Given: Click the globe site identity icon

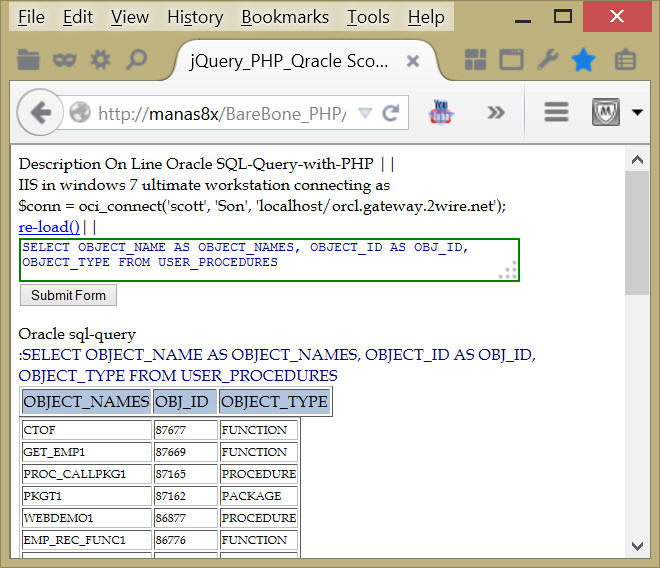Looking at the screenshot, I should click(80, 112).
